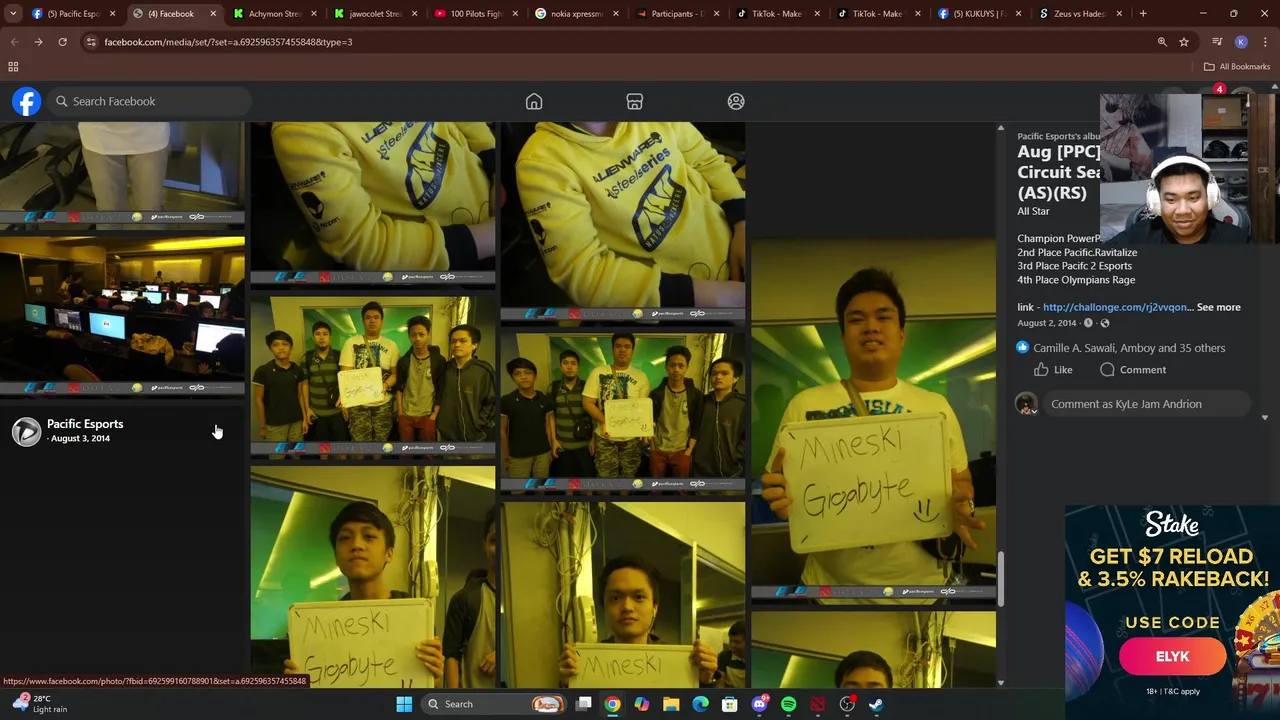This screenshot has width=1280, height=720.
Task: Go back with the browser back arrow
Action: point(14,42)
